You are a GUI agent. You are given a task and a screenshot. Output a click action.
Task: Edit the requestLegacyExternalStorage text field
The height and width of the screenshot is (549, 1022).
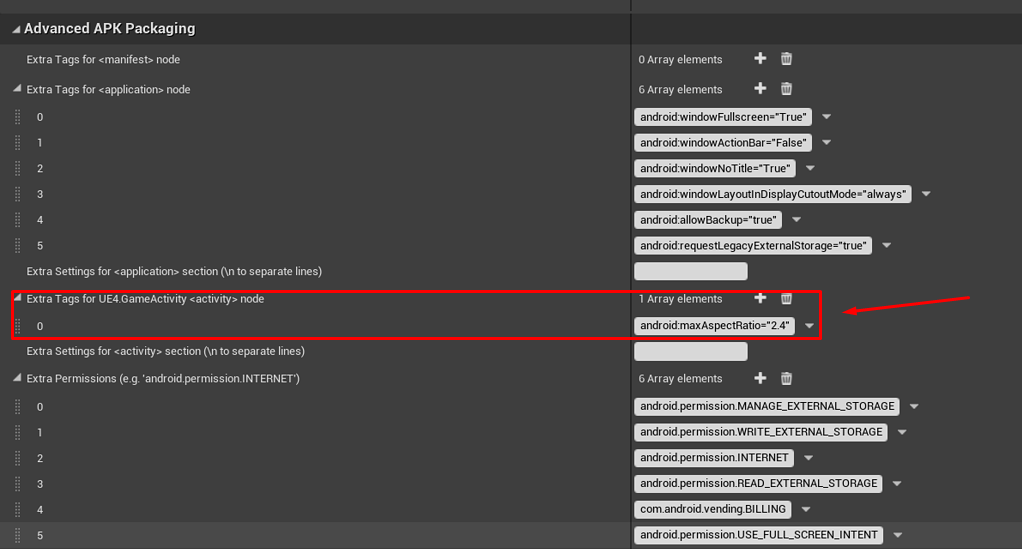(753, 245)
